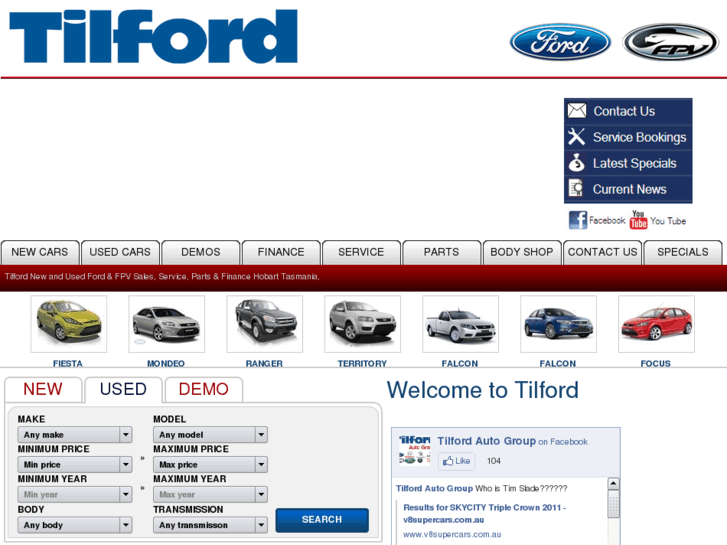727x545 pixels.
Task: Open the SKYCITY Triple Crown results link
Action: [x=485, y=513]
